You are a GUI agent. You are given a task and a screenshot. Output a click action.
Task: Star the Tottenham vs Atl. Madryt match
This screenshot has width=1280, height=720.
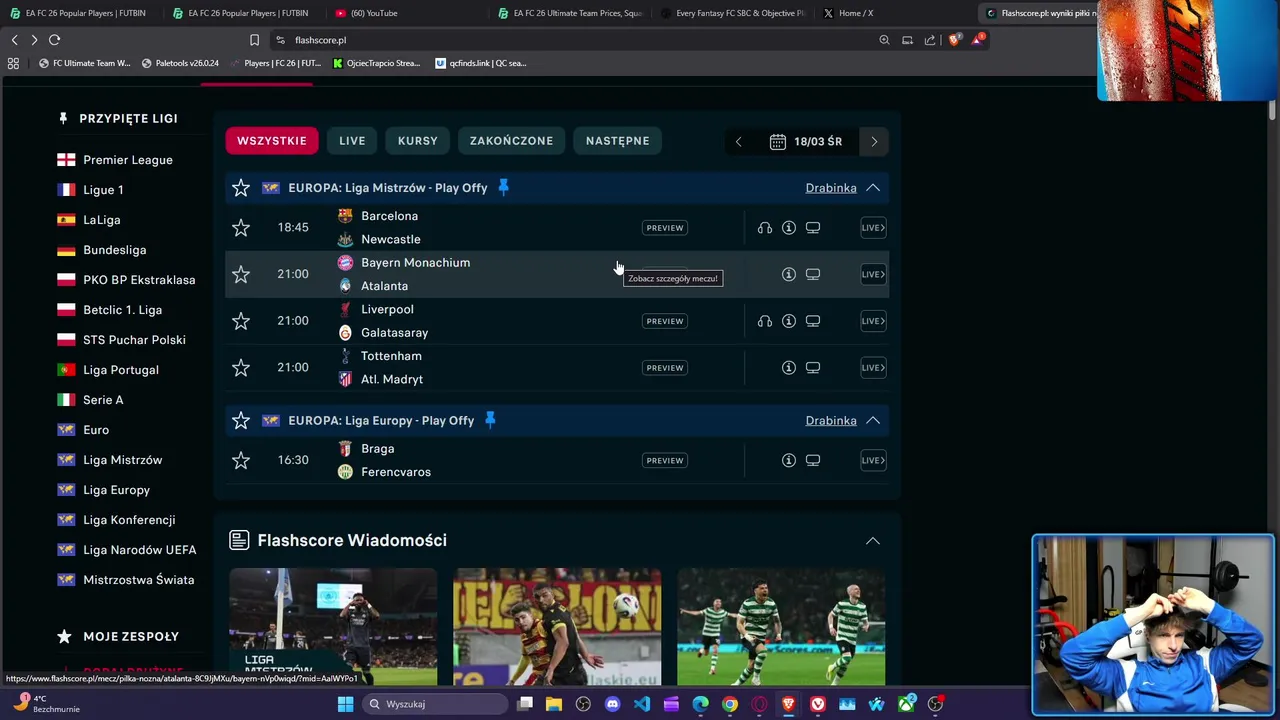point(241,368)
